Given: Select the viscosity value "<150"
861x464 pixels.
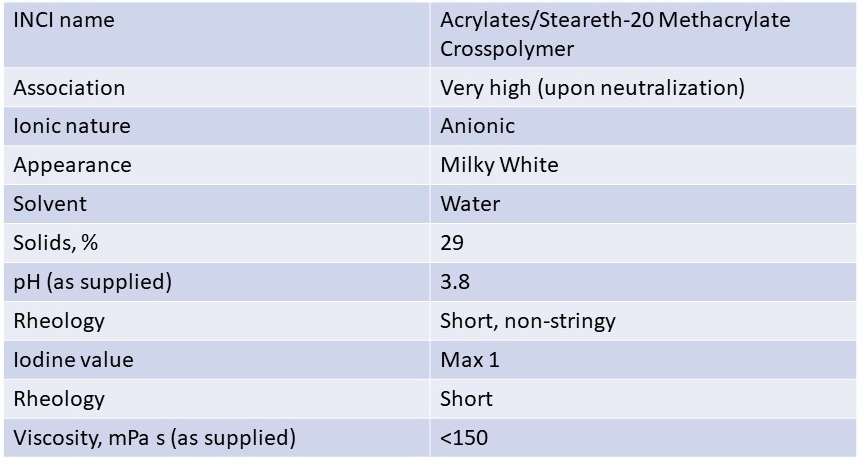Looking at the screenshot, I should 464,438.
